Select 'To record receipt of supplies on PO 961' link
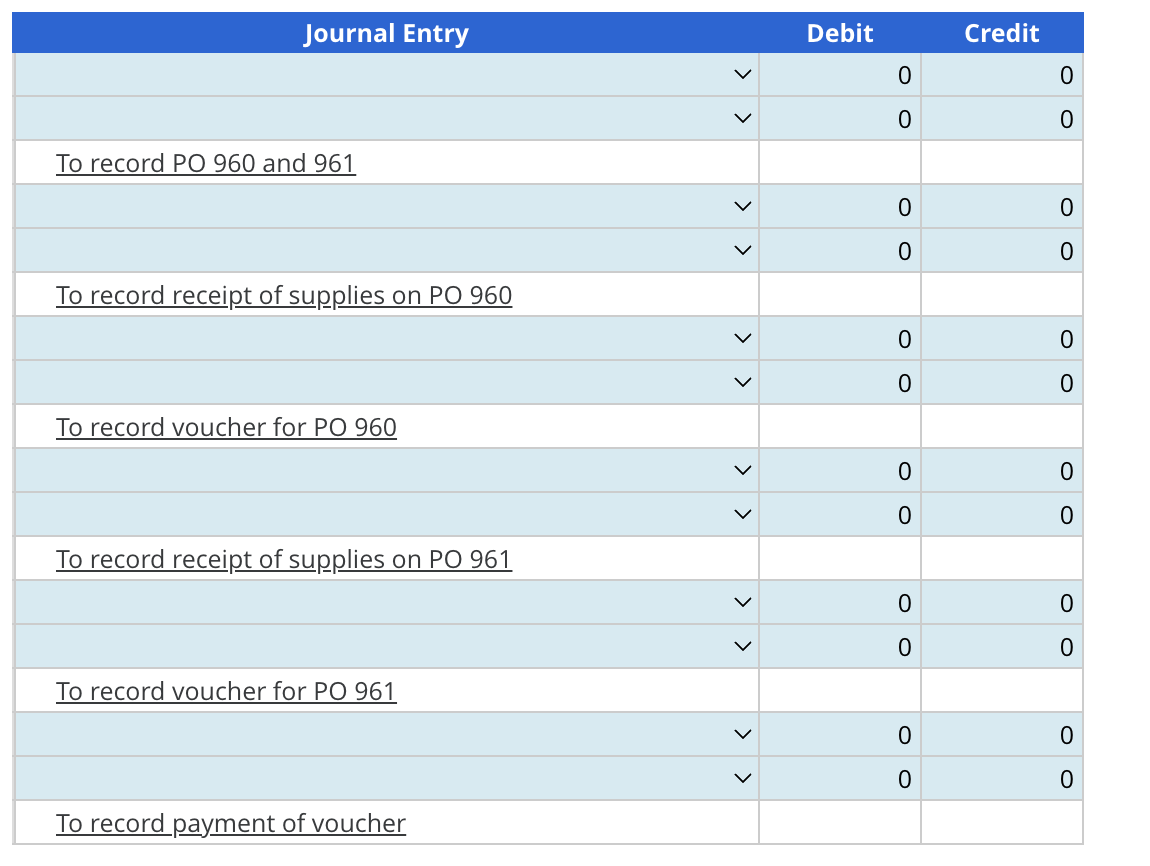 284,559
